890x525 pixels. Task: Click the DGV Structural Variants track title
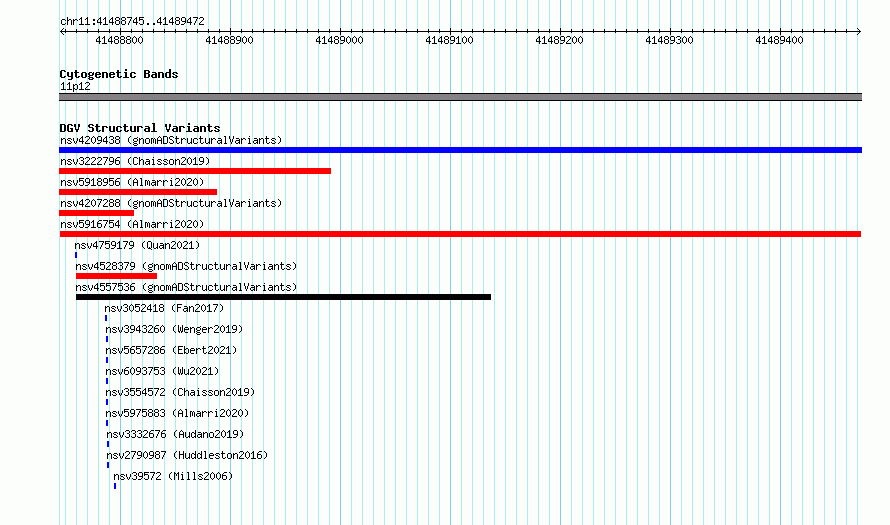coord(140,128)
